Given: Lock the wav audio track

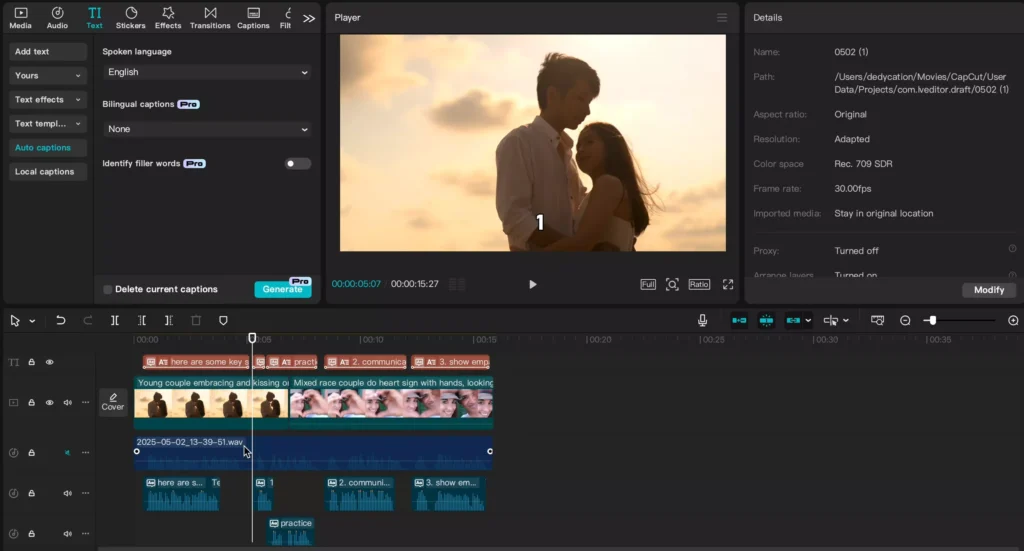Looking at the screenshot, I should (x=31, y=452).
